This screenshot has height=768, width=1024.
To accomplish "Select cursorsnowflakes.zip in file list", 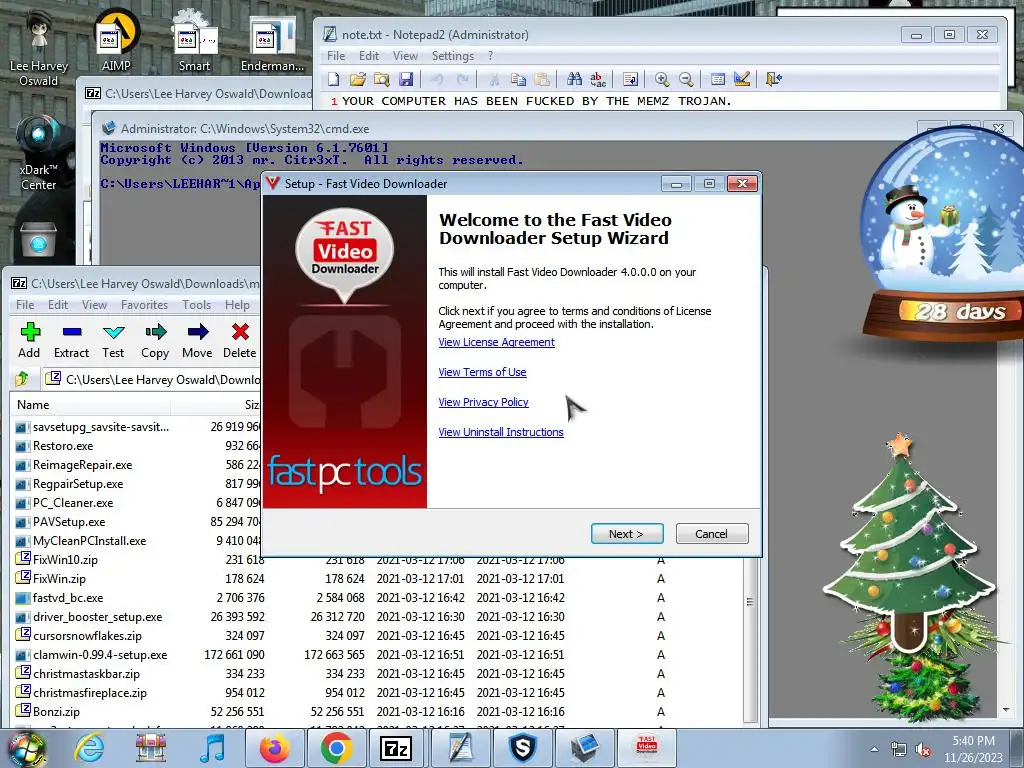I will click(x=87, y=635).
